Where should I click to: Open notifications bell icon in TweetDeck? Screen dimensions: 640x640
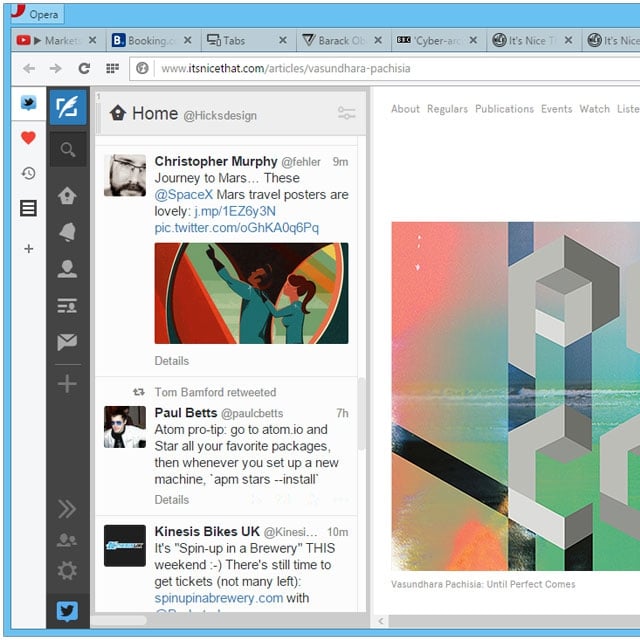[x=67, y=232]
